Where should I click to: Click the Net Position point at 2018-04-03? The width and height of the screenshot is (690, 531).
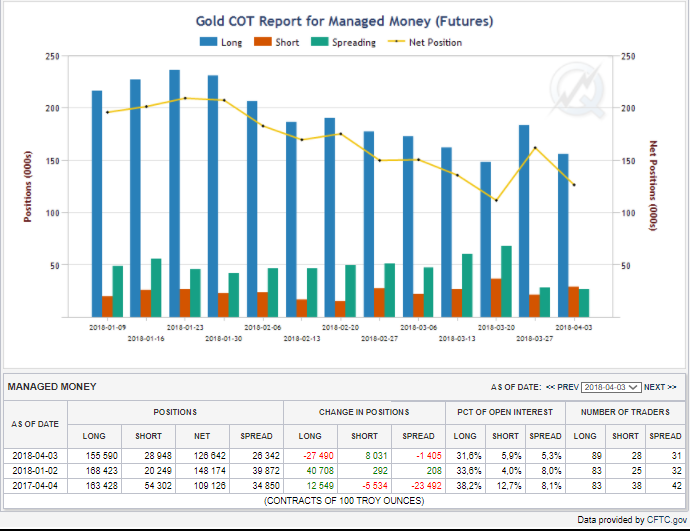tap(574, 185)
